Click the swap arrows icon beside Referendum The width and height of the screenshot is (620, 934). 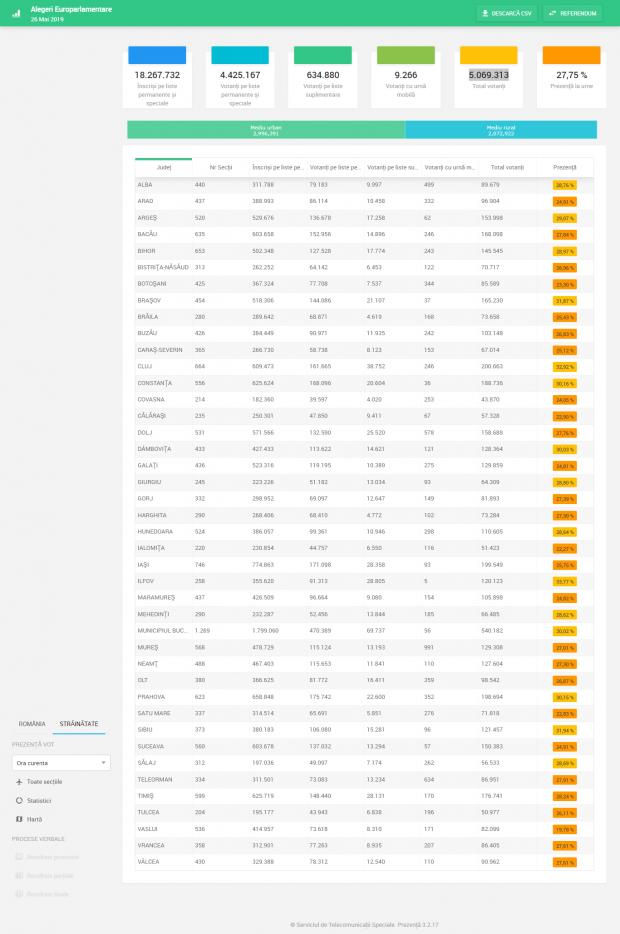(x=552, y=14)
